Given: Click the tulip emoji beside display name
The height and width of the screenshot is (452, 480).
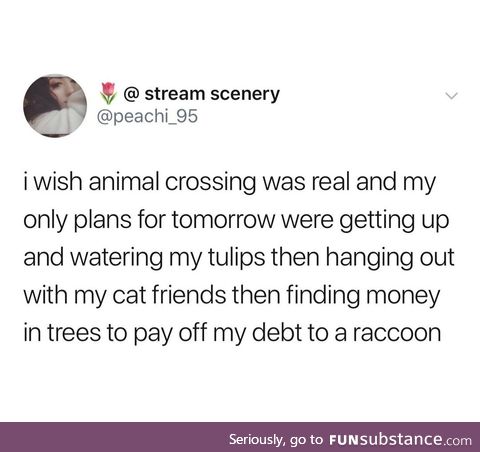Looking at the screenshot, I should tap(108, 93).
